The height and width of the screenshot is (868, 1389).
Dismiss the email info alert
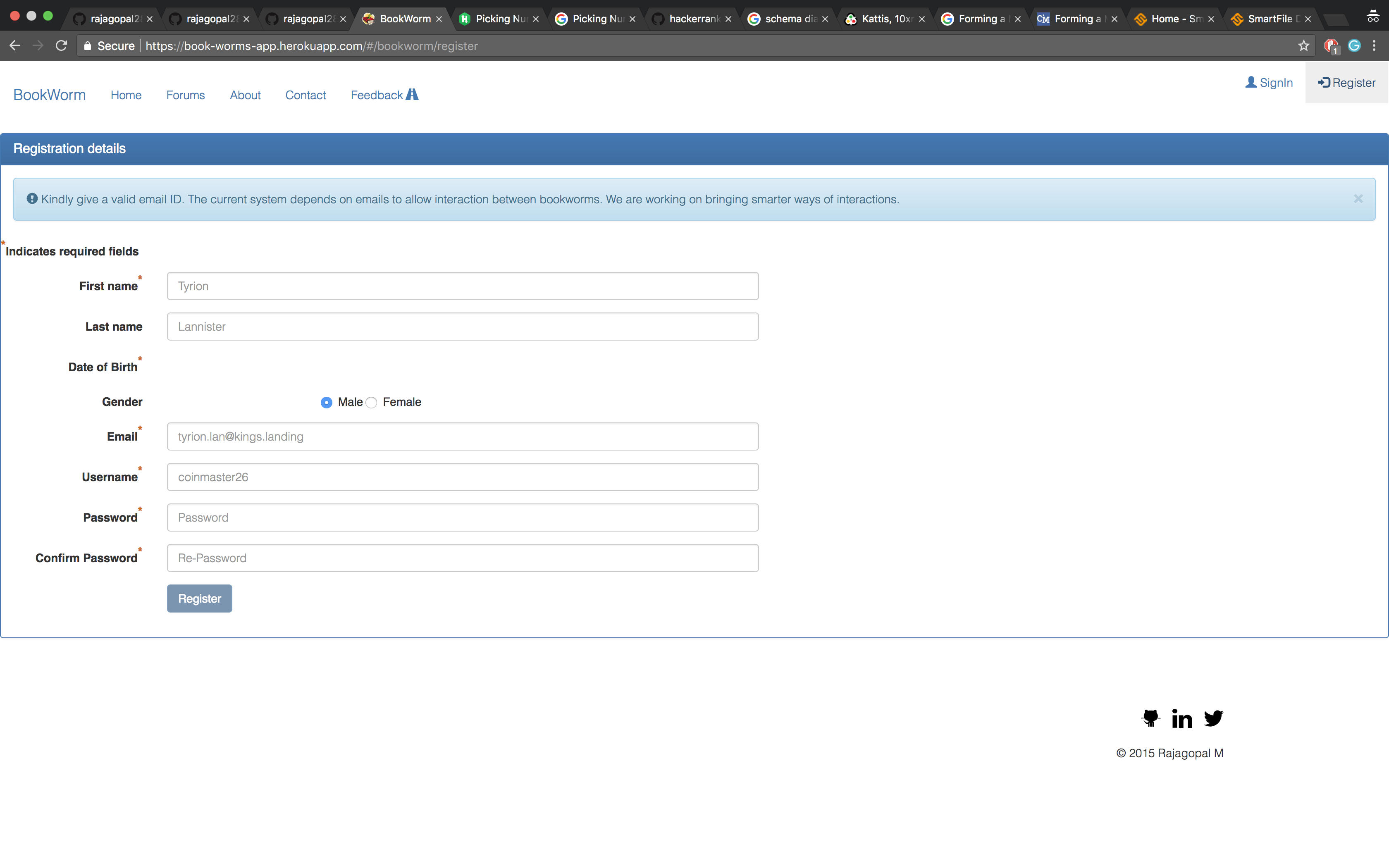pos(1358,199)
